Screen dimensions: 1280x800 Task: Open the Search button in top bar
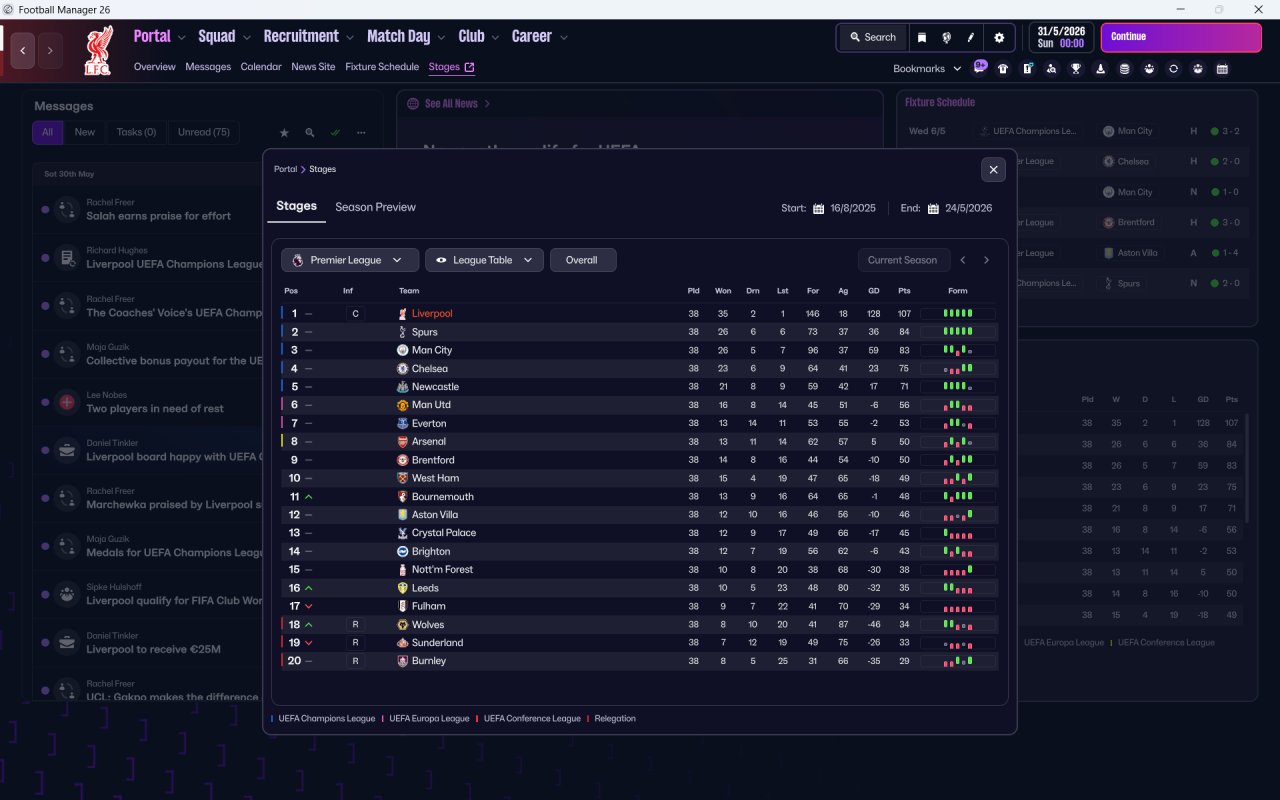pos(872,37)
